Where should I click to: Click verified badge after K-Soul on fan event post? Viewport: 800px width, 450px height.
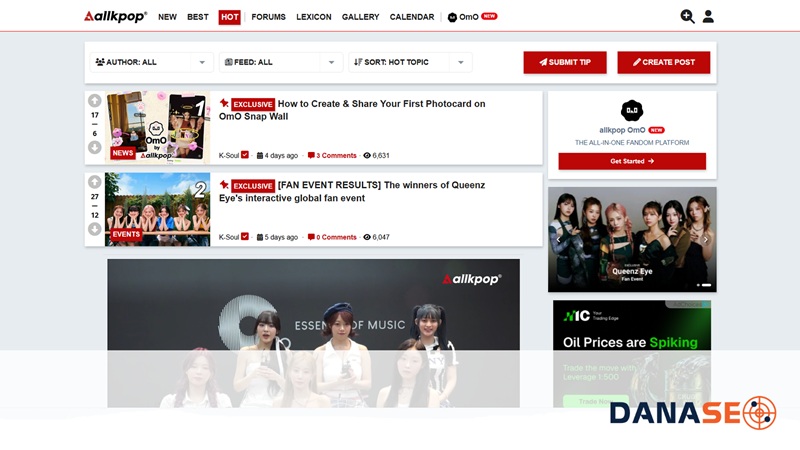(x=245, y=237)
